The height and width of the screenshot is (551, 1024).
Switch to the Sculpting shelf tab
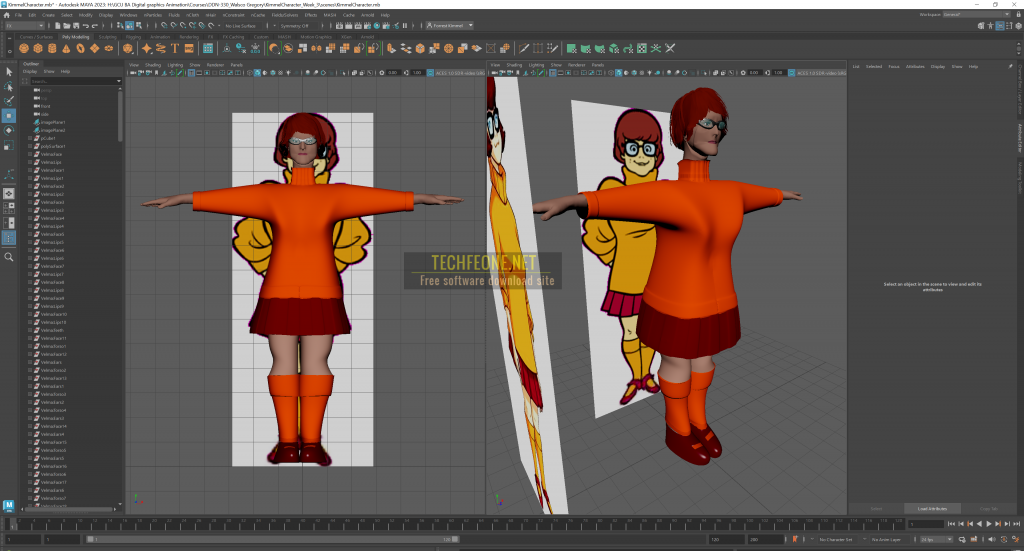click(107, 37)
